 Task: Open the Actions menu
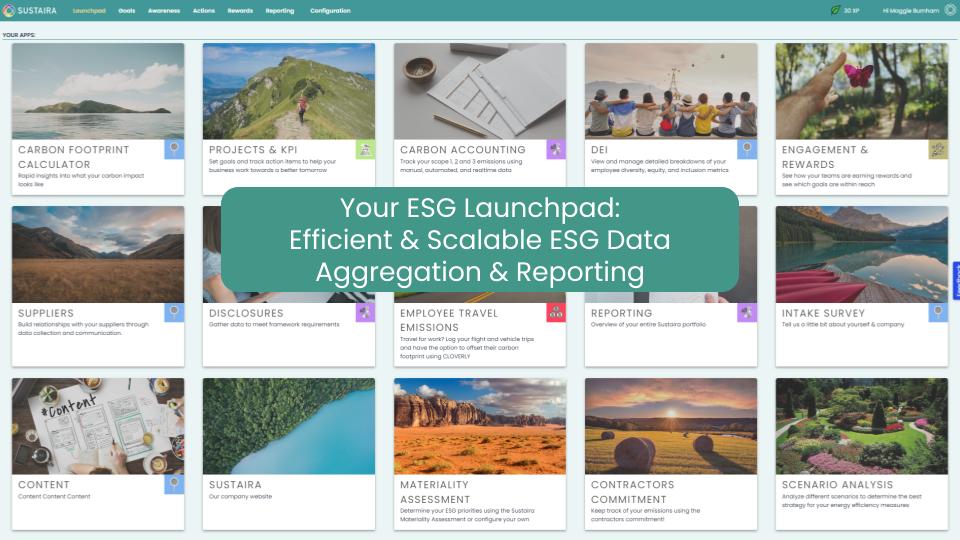tap(204, 10)
